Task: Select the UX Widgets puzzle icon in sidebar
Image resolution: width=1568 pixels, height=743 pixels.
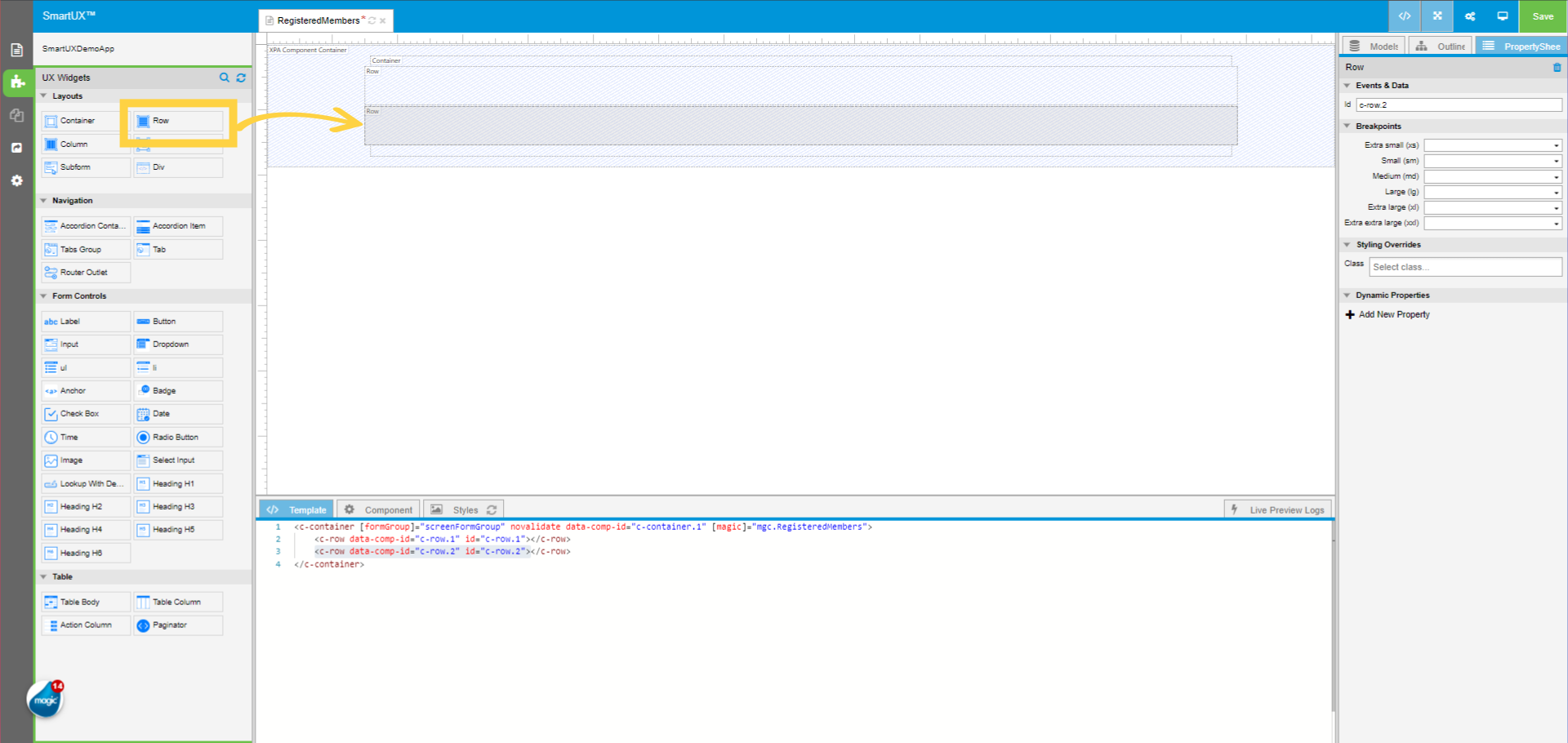Action: pos(16,82)
